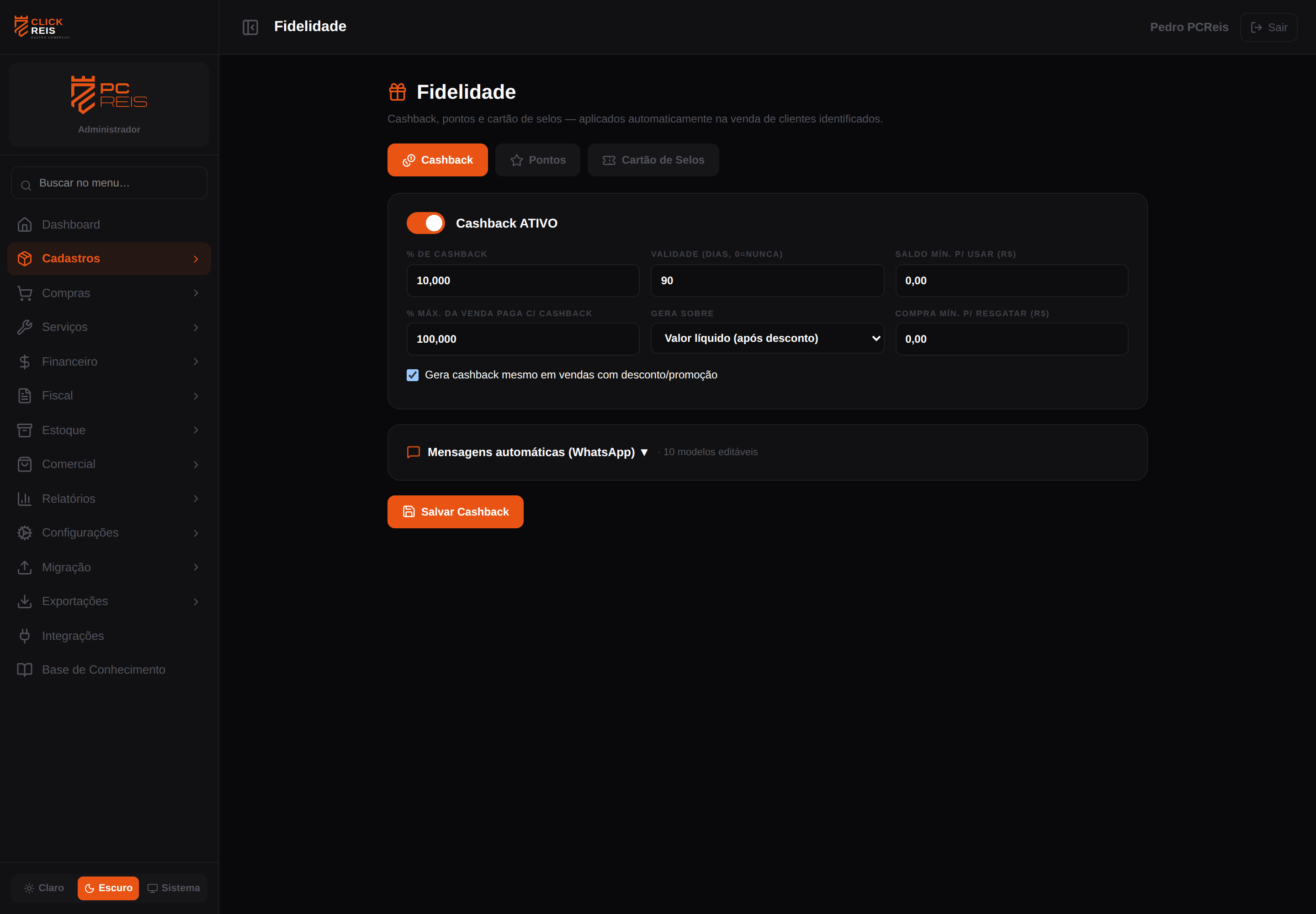1316x914 pixels.
Task: Click the % de Cashback input field
Action: [x=523, y=281]
